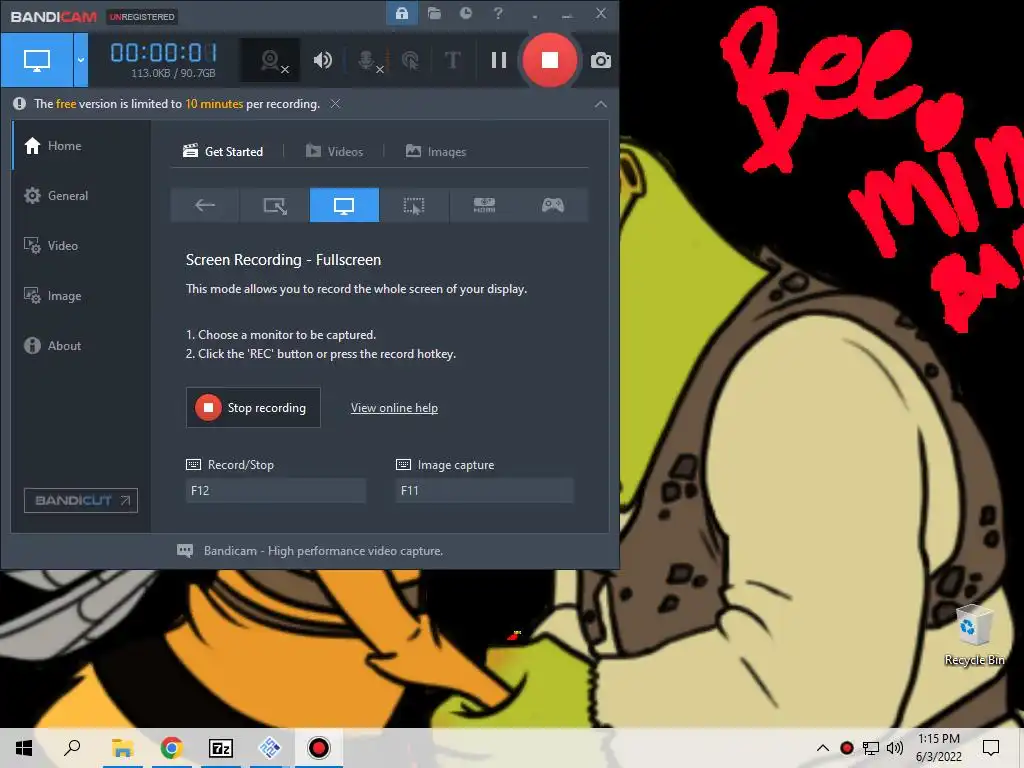The width and height of the screenshot is (1024, 768).
Task: Click the Bandicam taskbar icon
Action: coord(319,748)
